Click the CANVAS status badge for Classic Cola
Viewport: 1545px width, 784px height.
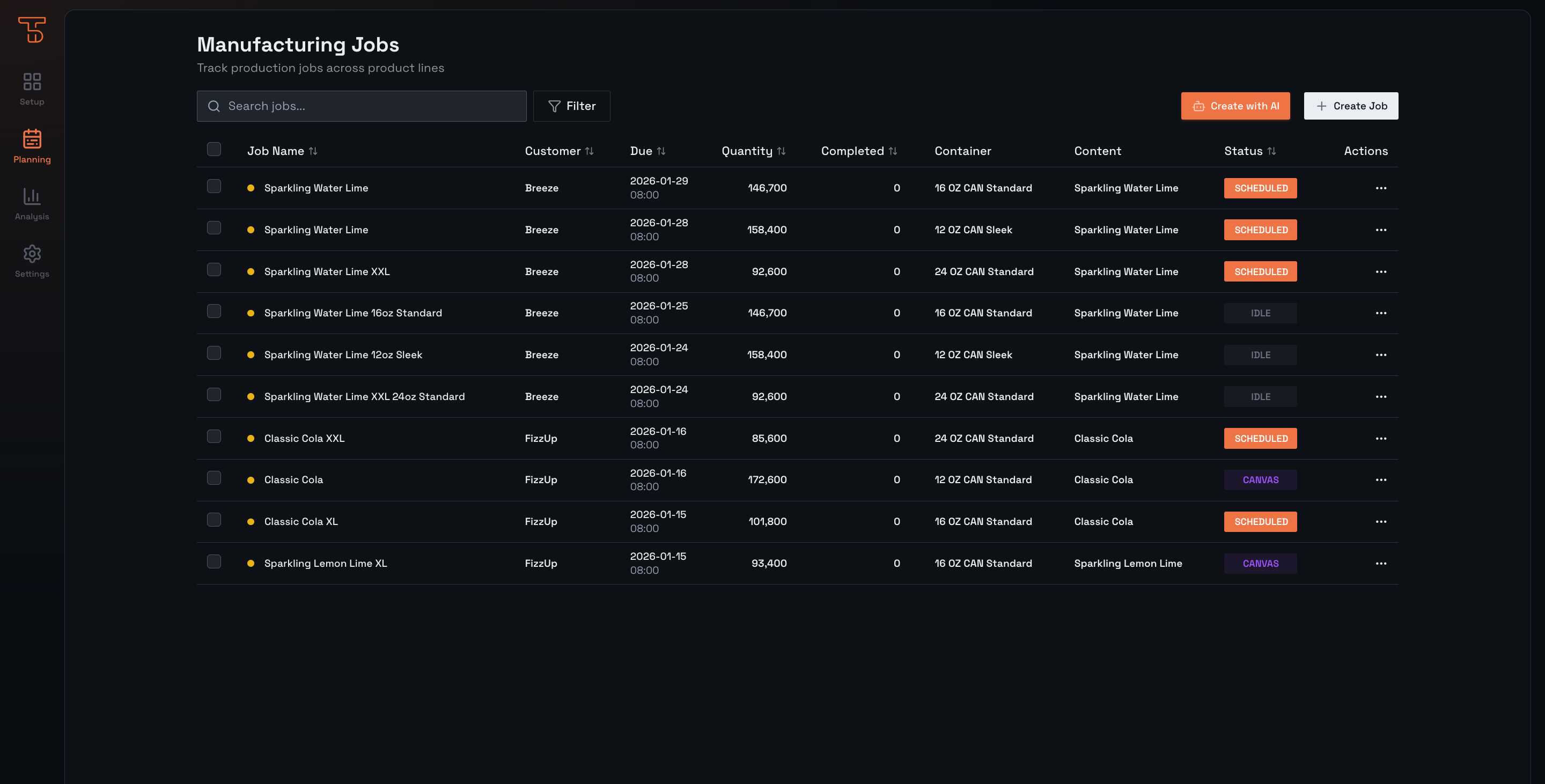click(x=1260, y=479)
